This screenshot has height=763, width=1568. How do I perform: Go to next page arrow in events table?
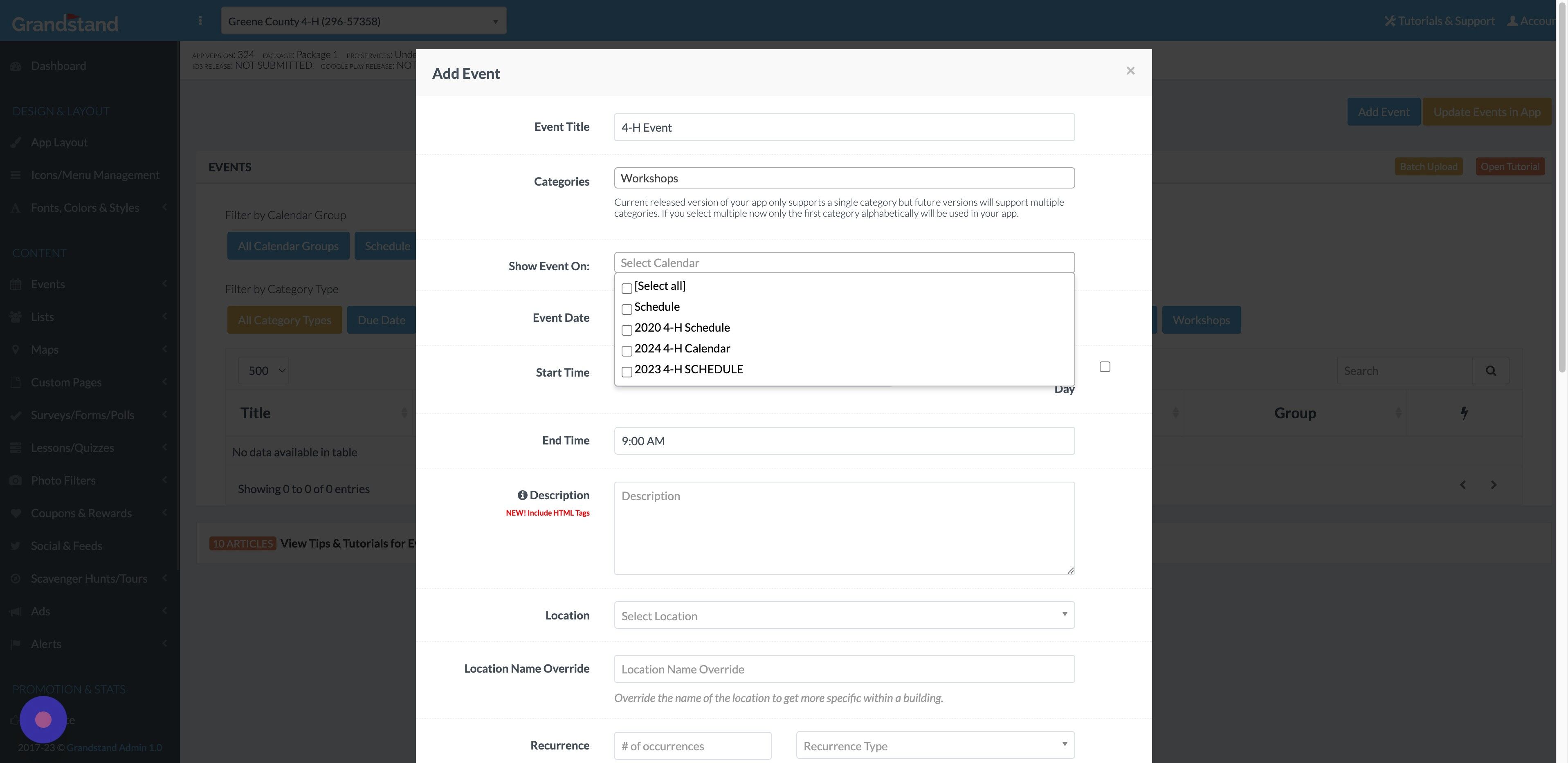(1493, 485)
